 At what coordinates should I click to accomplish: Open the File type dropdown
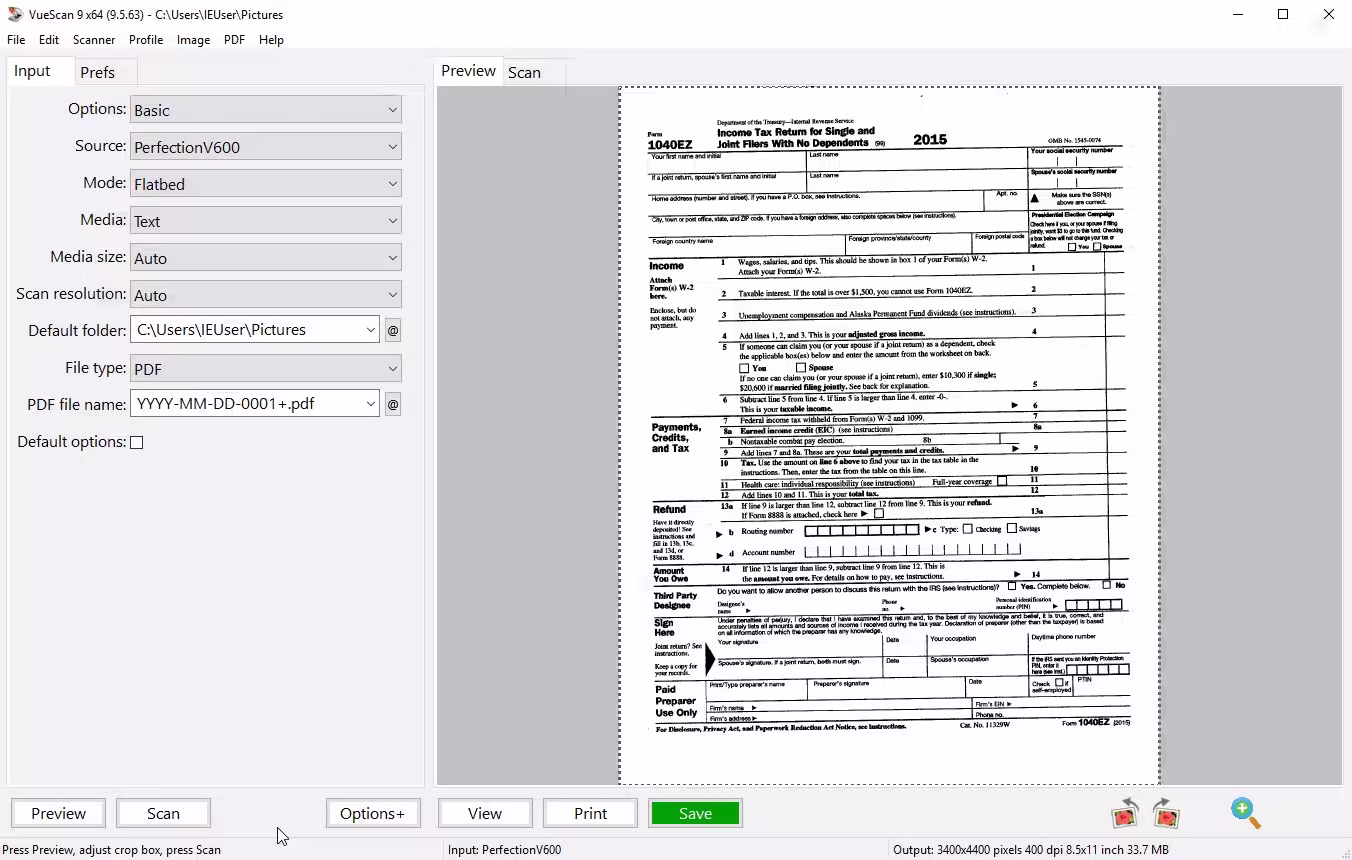(266, 369)
